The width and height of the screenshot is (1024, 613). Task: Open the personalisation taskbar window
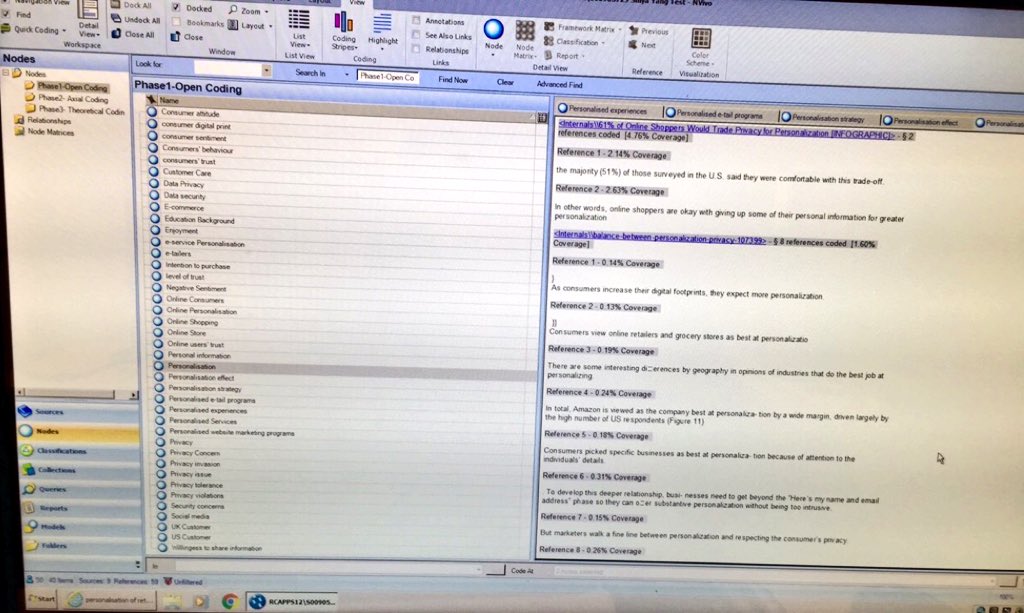coord(111,600)
